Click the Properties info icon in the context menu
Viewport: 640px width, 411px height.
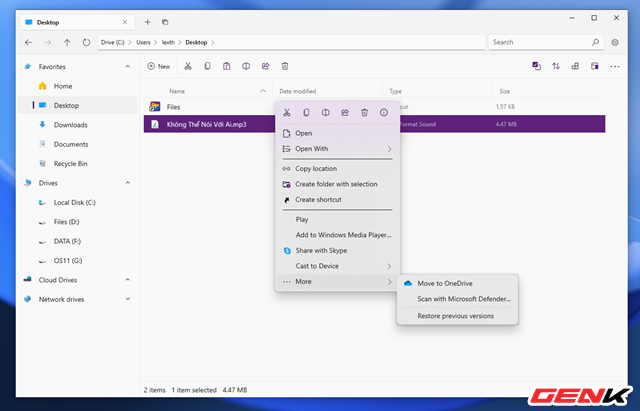(384, 113)
